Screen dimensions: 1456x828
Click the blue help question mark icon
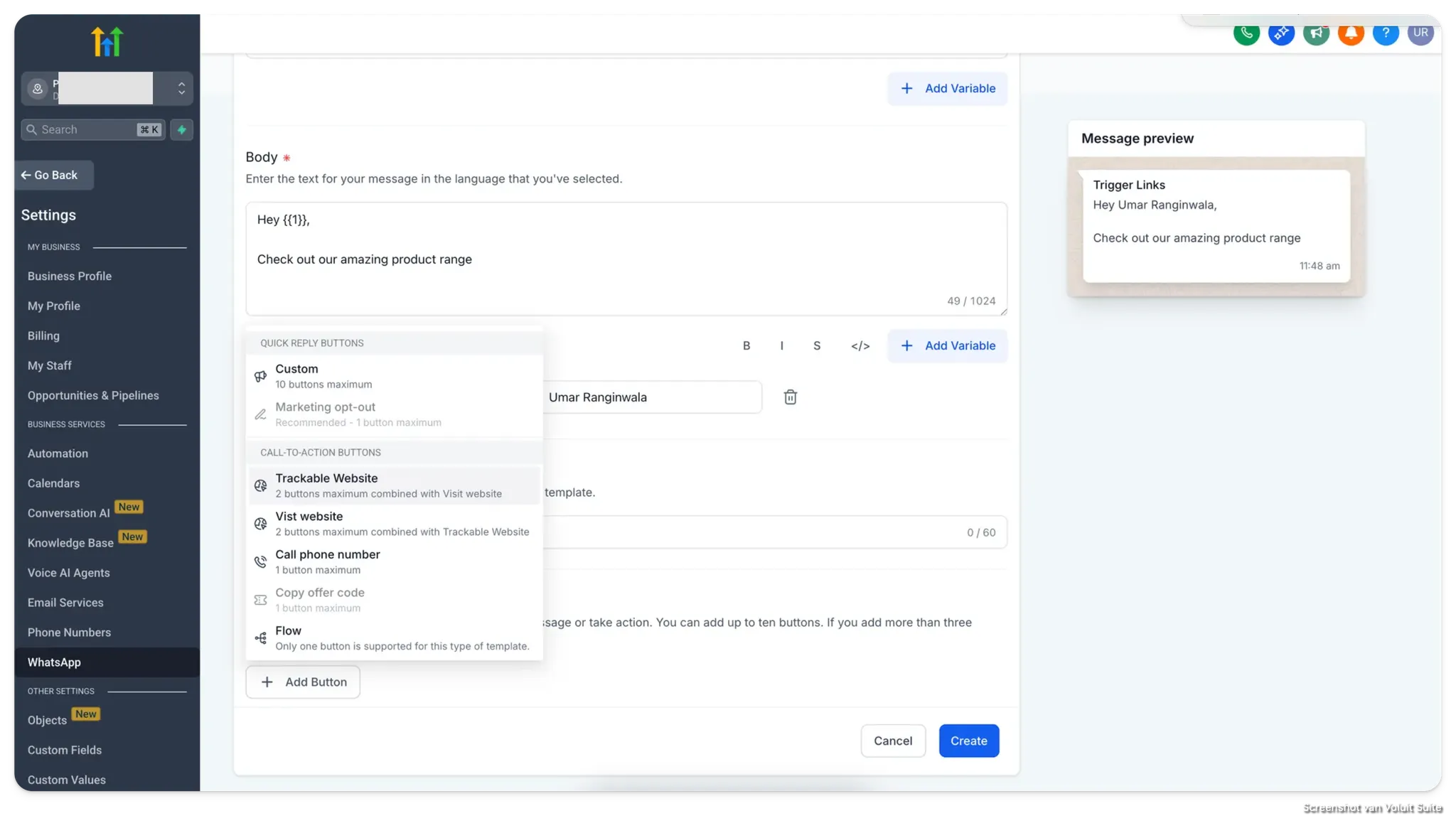1386,33
